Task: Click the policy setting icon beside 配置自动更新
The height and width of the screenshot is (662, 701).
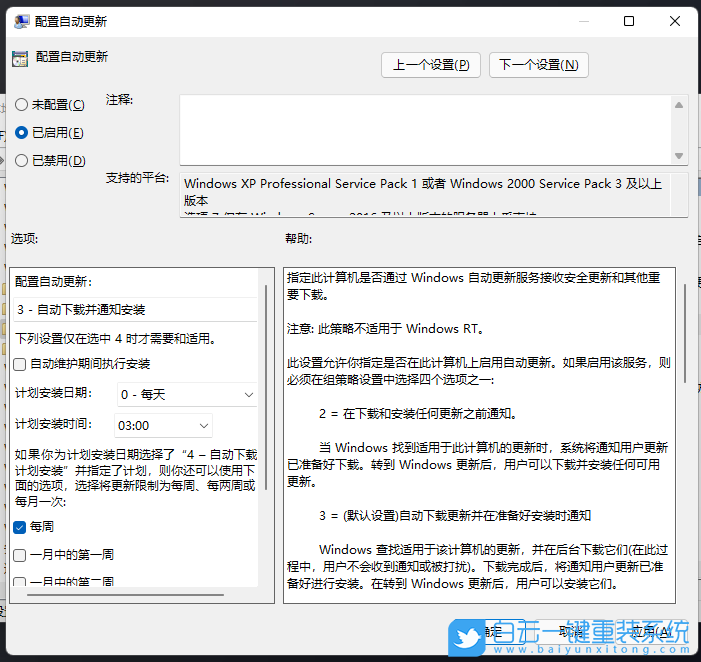Action: coord(20,59)
